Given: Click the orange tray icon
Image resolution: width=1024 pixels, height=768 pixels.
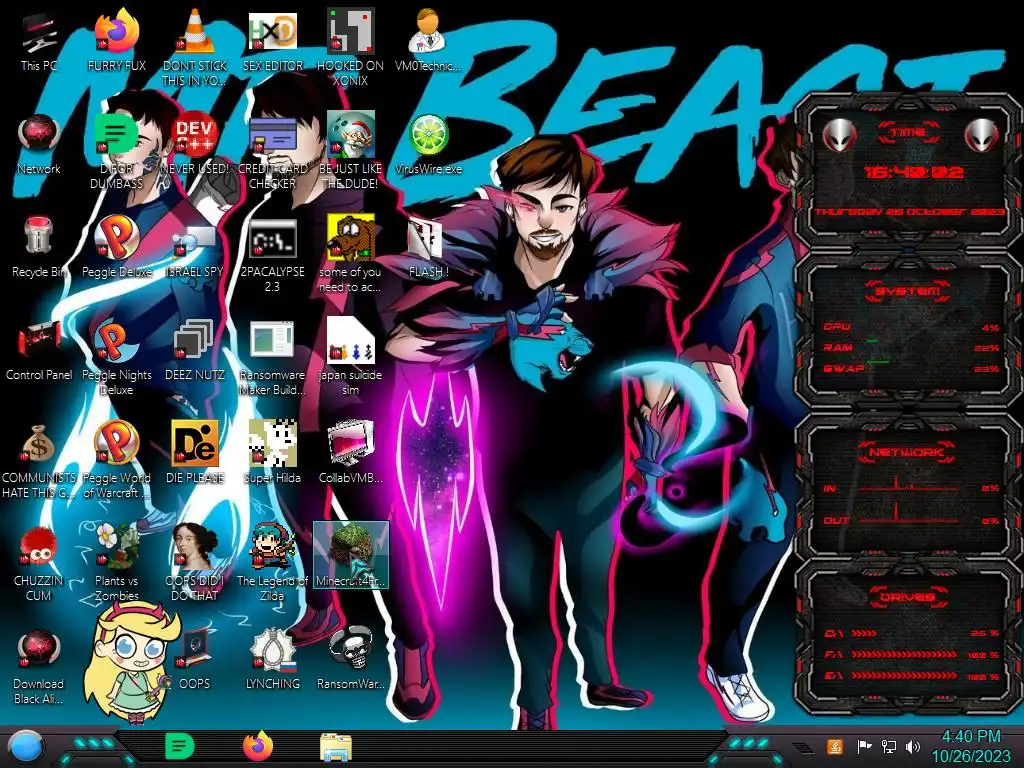Looking at the screenshot, I should [834, 746].
